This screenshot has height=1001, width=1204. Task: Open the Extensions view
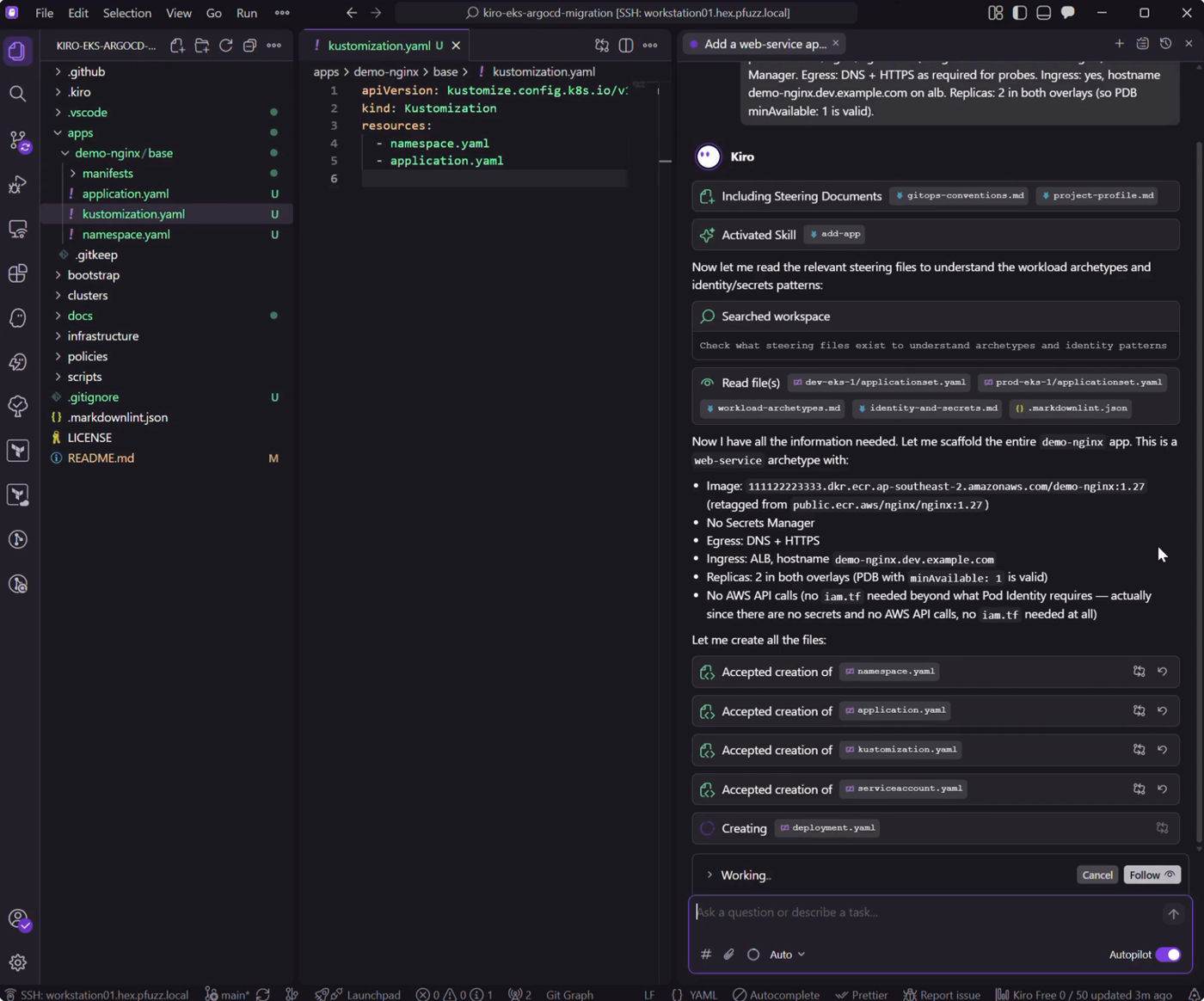pyautogui.click(x=17, y=273)
